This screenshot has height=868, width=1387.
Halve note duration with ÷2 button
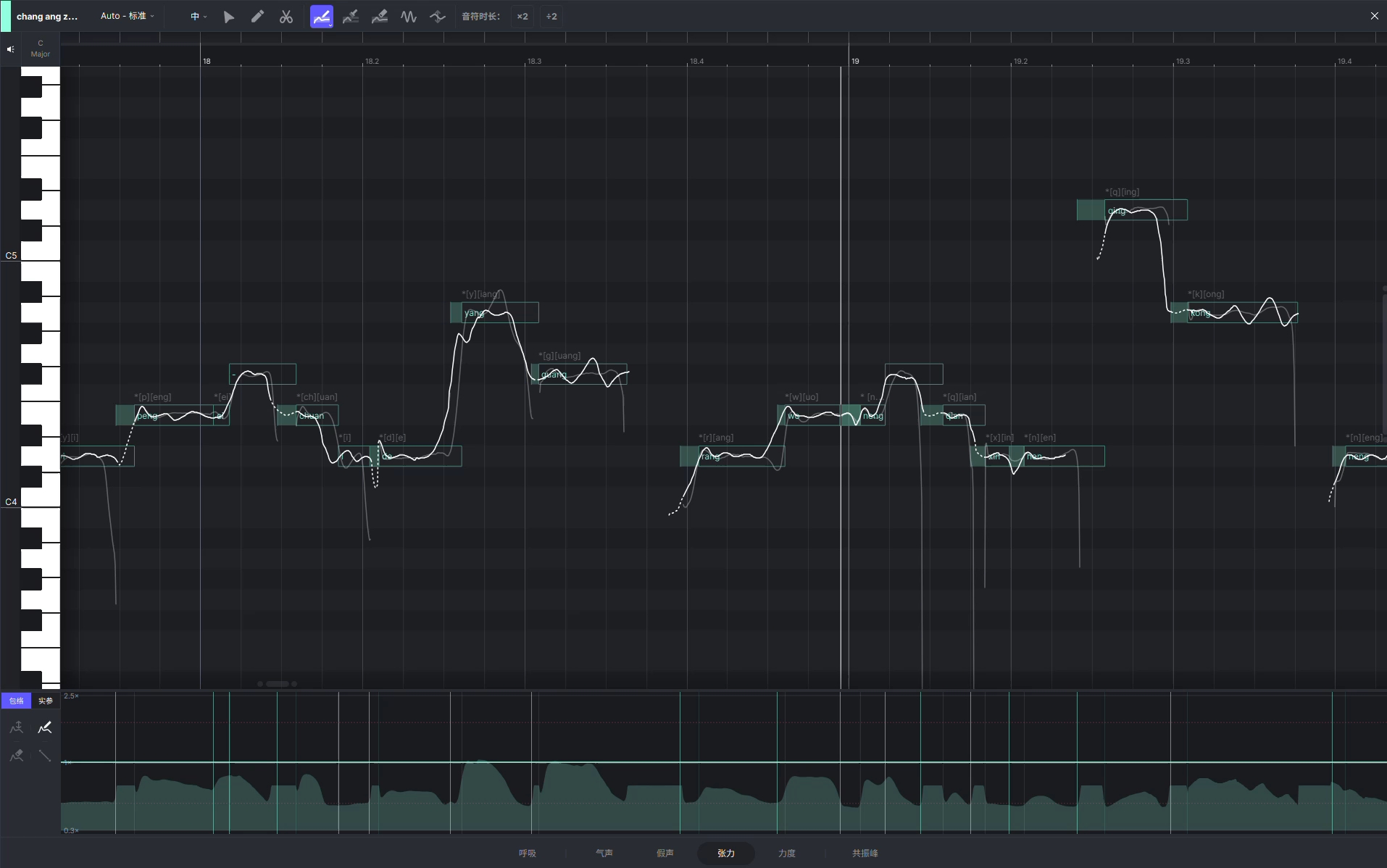tap(551, 17)
